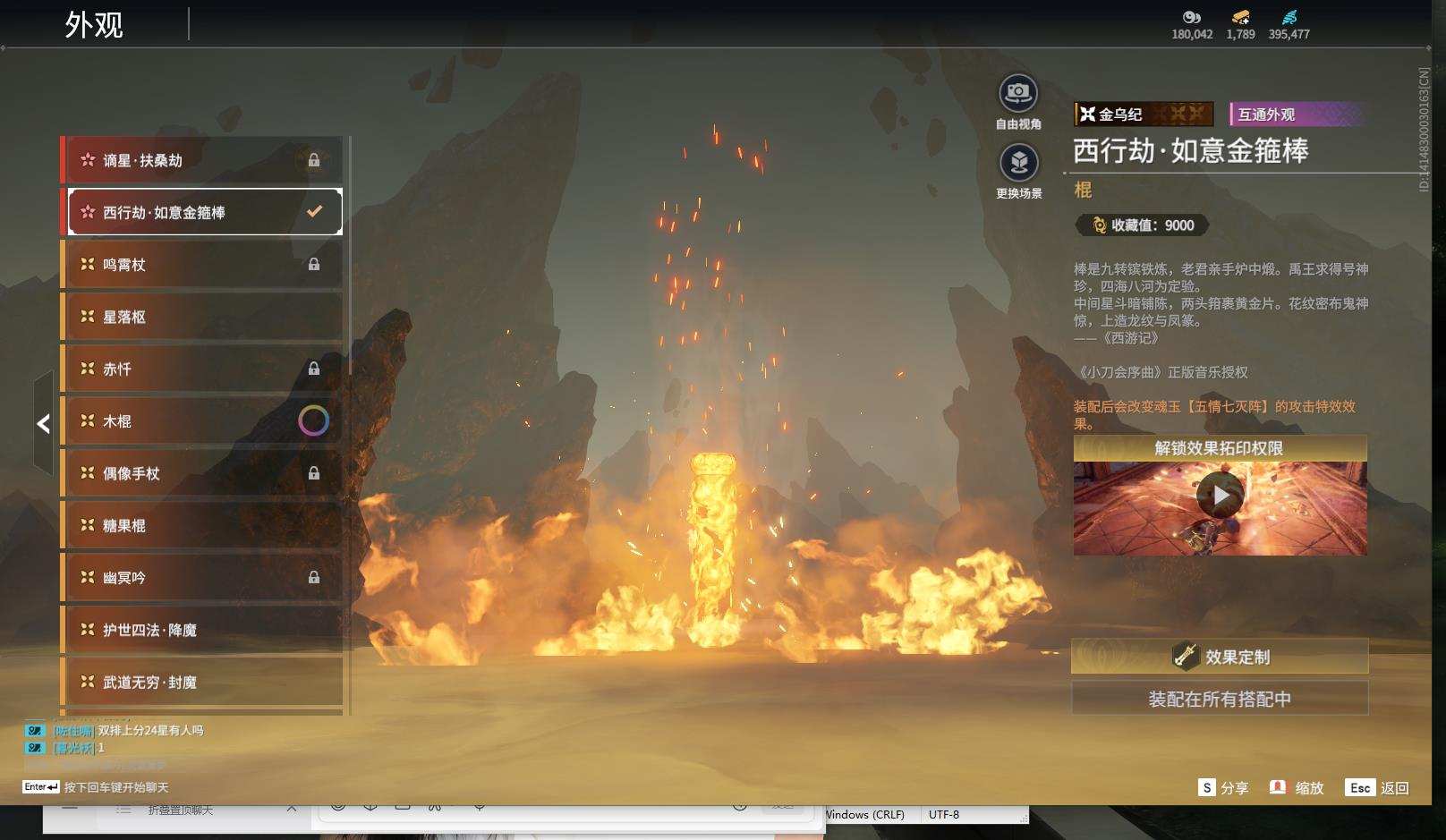
Task: Play the 解锁效果拓印权限 preview video
Action: tap(1221, 495)
